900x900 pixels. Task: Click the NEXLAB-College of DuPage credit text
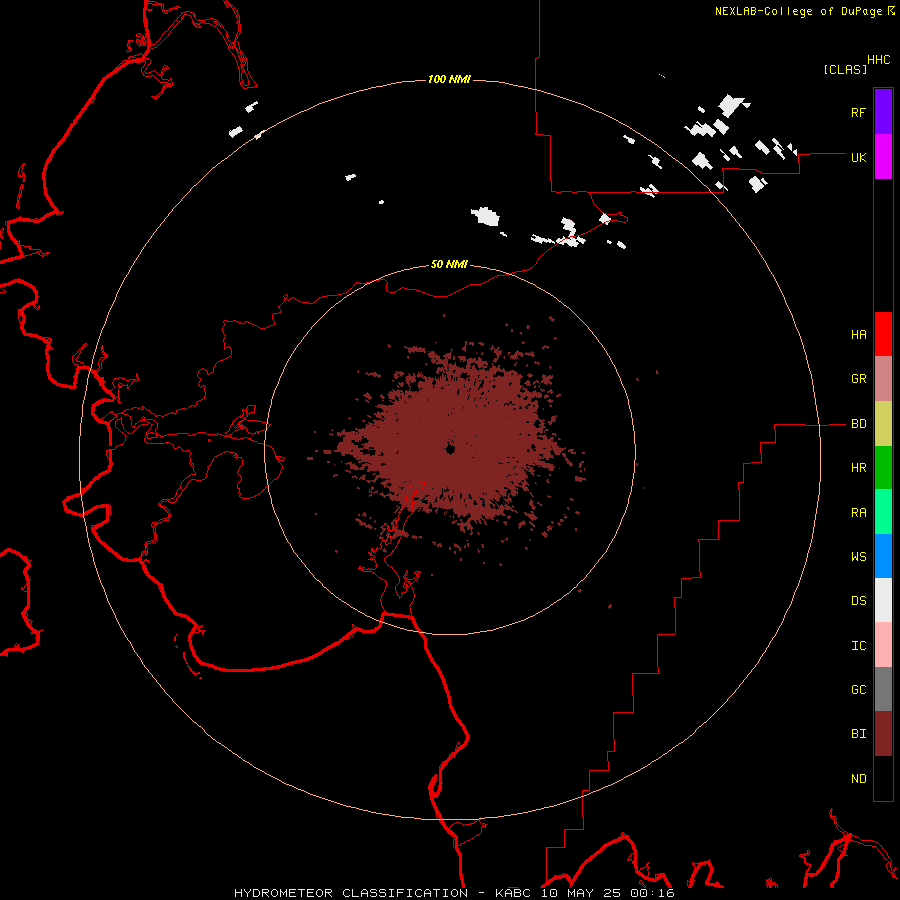798,11
